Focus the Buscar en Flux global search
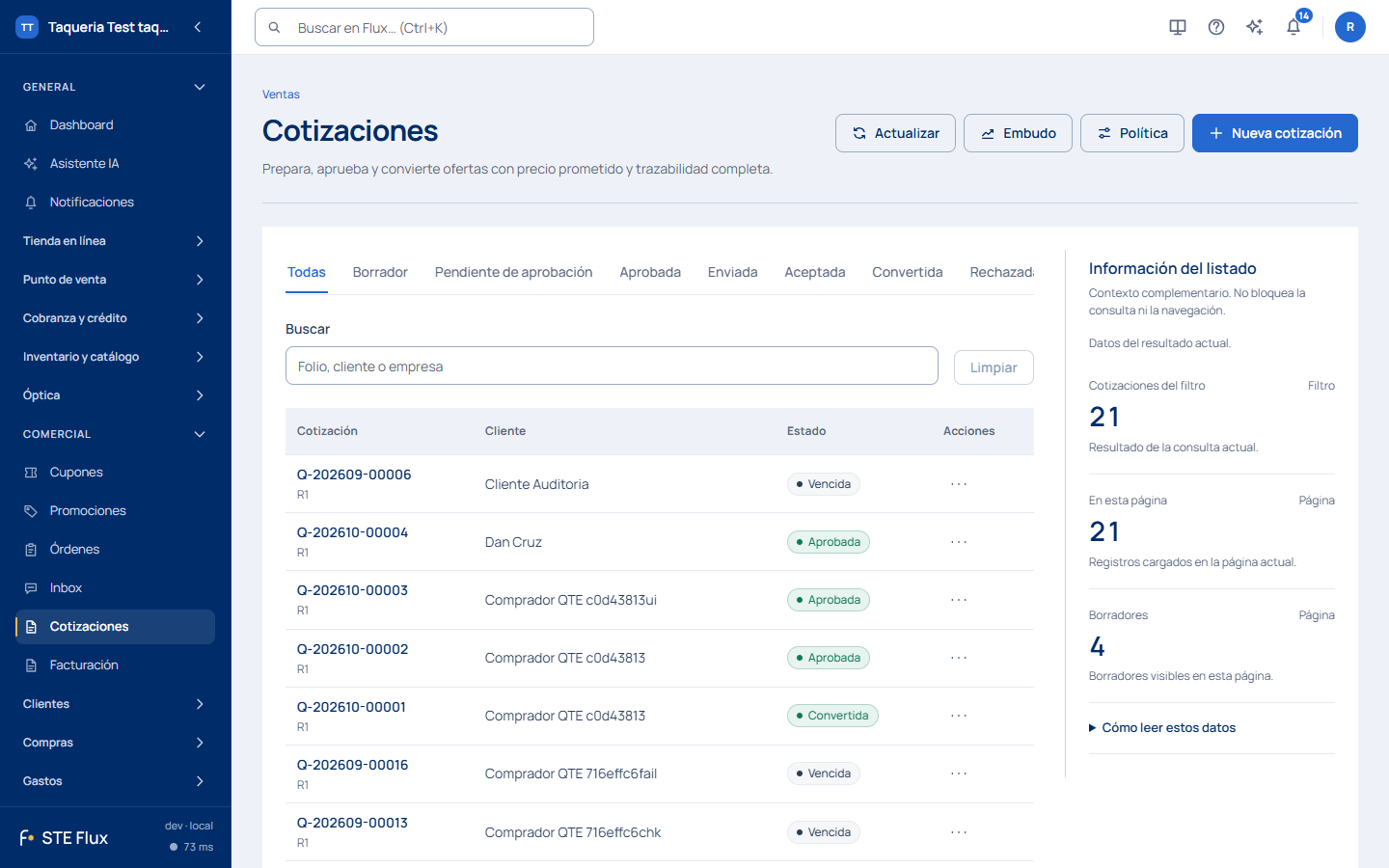This screenshot has width=1389, height=868. point(424,27)
